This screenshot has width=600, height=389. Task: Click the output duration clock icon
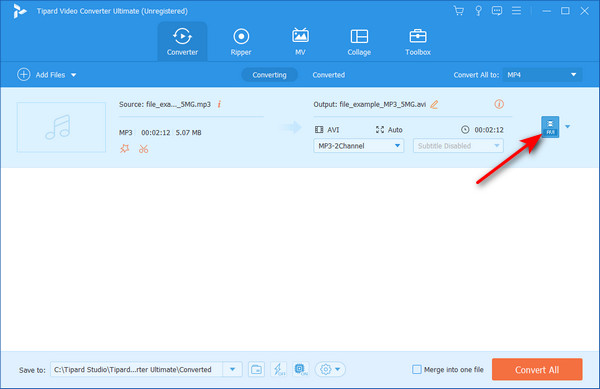click(x=465, y=130)
